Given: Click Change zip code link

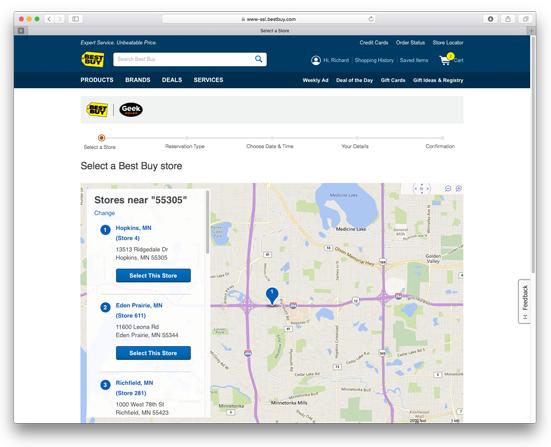Looking at the screenshot, I should (104, 213).
